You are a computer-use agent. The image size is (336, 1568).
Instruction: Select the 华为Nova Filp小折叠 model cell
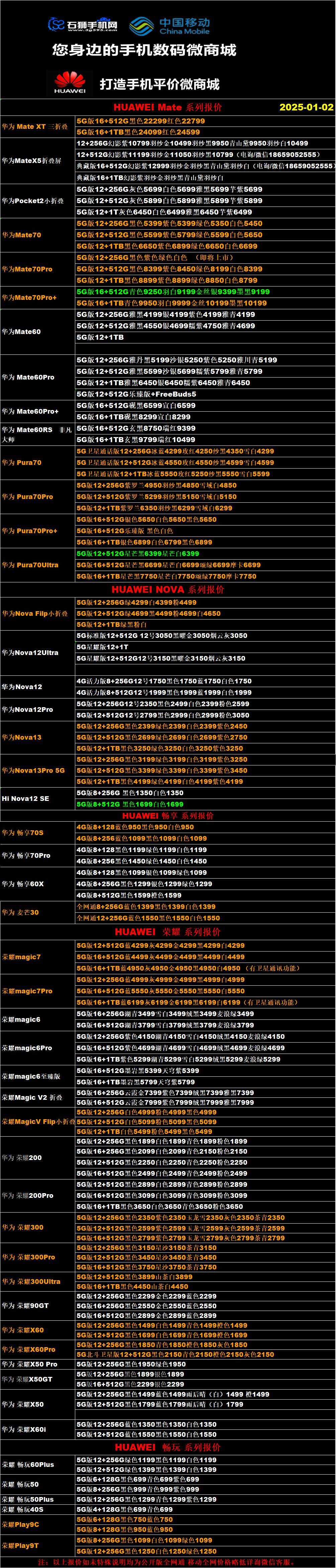(38, 613)
